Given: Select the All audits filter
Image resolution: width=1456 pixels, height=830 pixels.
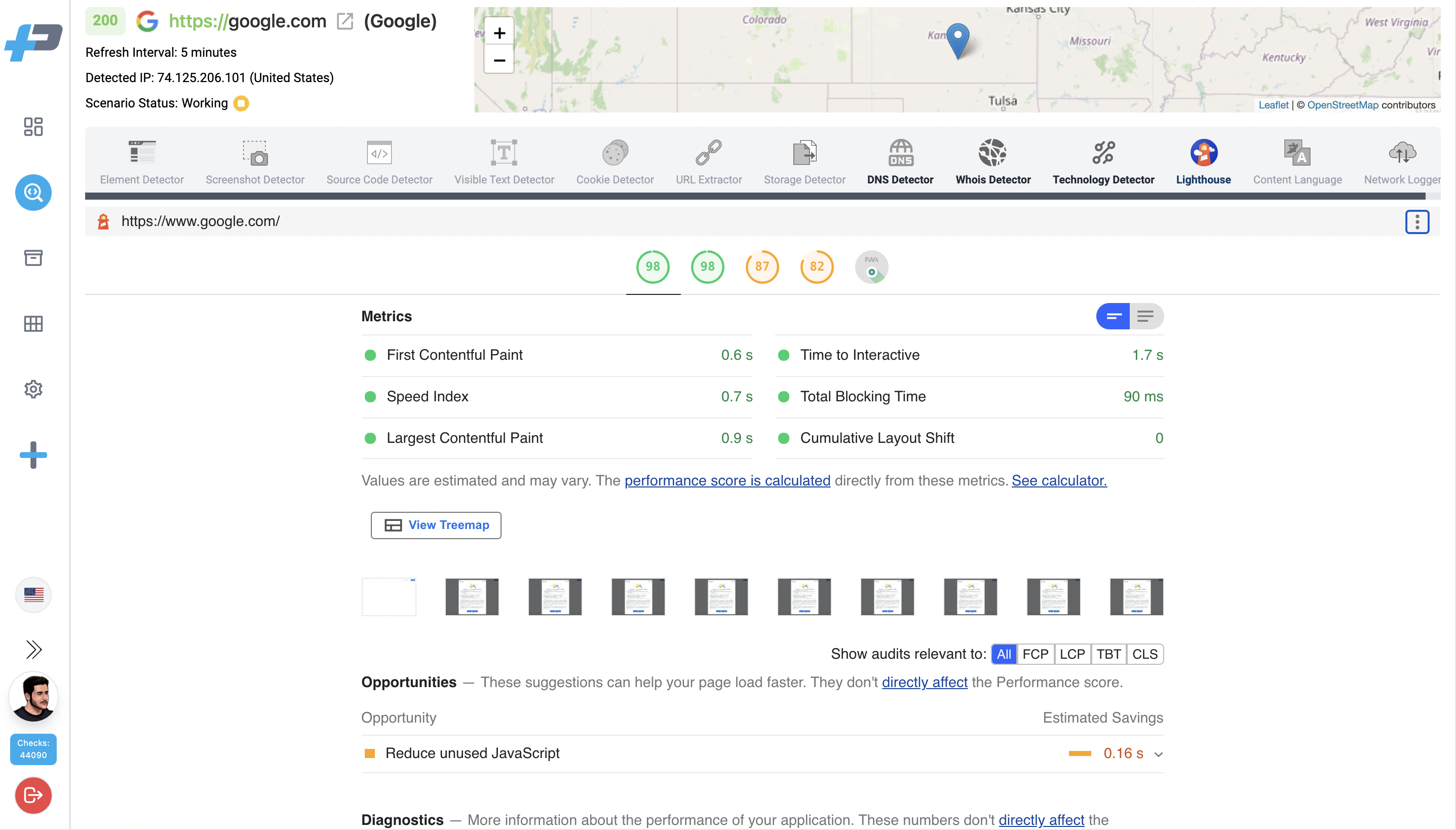Looking at the screenshot, I should tap(1004, 654).
